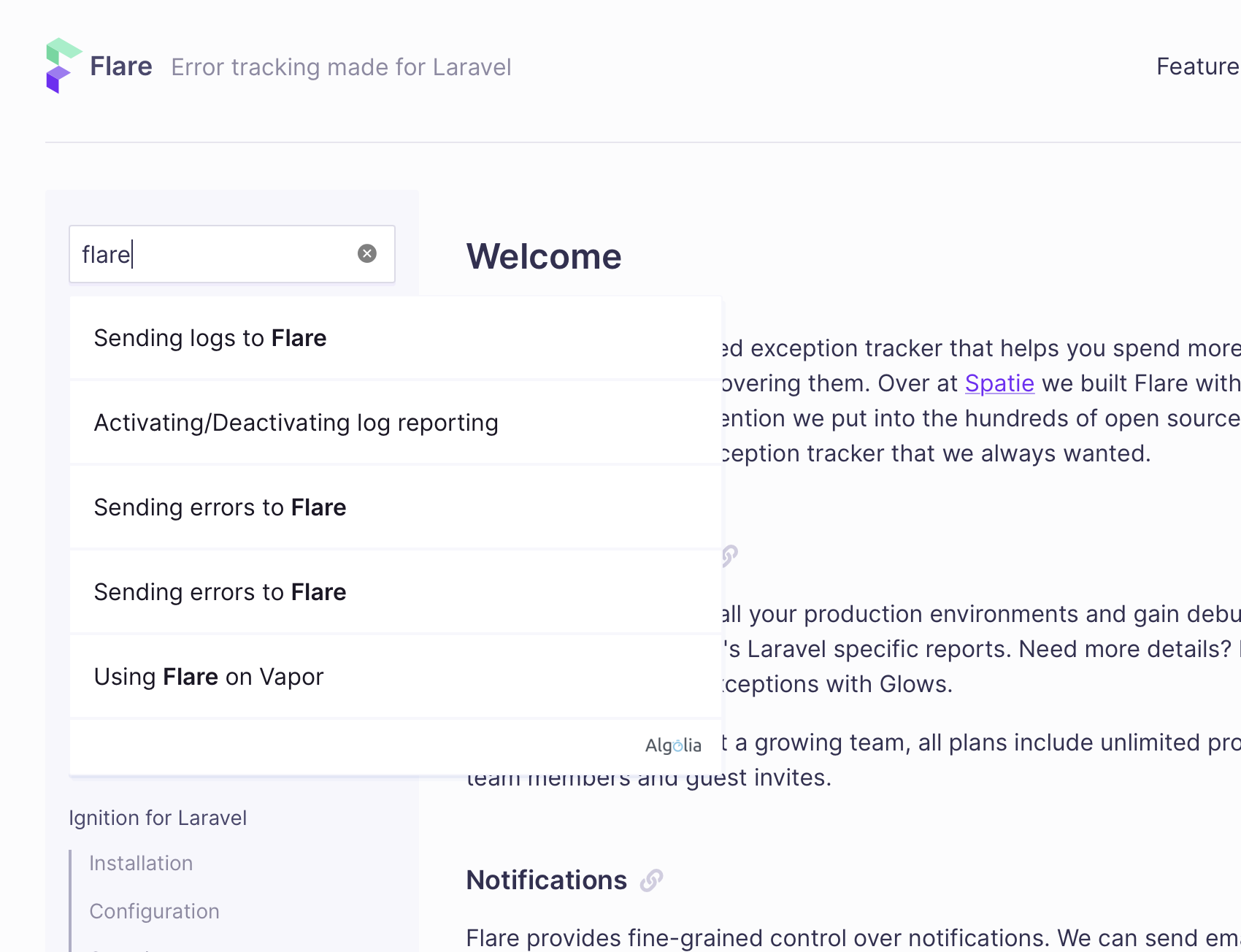1241x952 pixels.
Task: Clear the search field with the X icon
Action: pyautogui.click(x=367, y=253)
